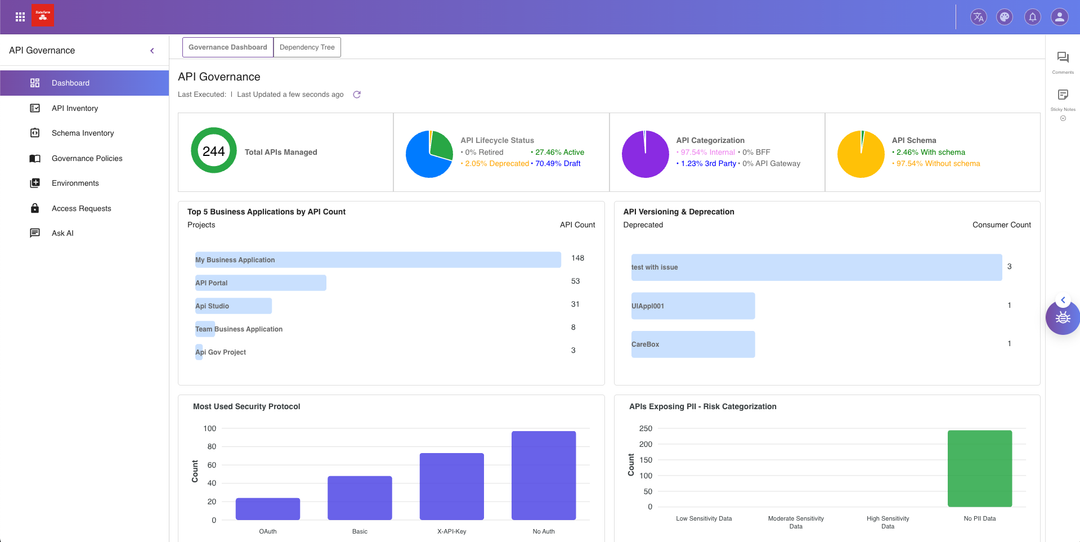Click the floating bug assistant button
Viewport: 1080px width, 542px height.
[1062, 318]
